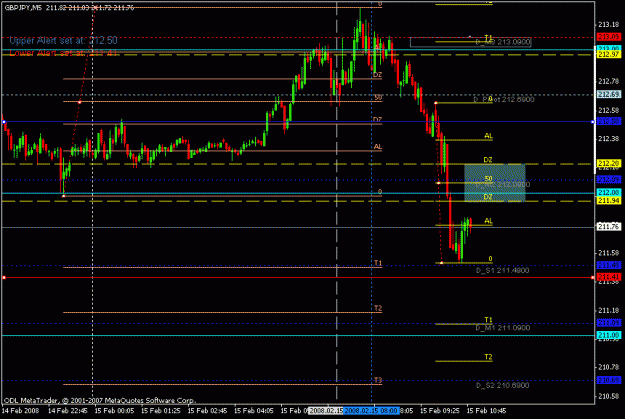Click the red 211.41 alert price tag
The height and width of the screenshot is (419, 625).
[608, 277]
